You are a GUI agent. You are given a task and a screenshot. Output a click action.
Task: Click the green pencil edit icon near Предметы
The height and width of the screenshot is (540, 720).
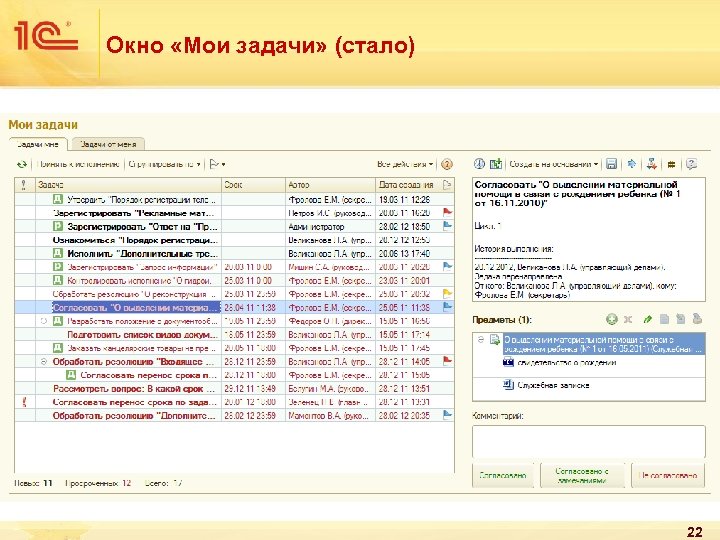coord(647,319)
